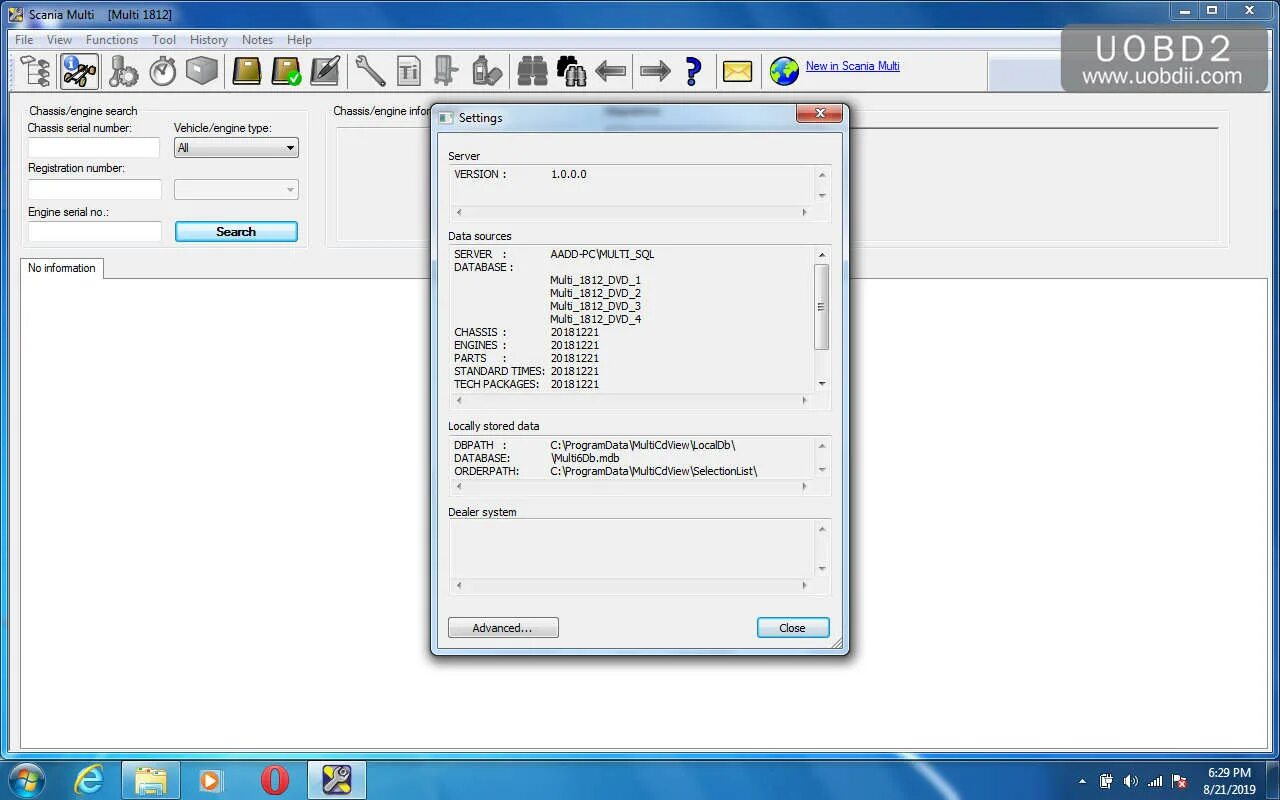Show hidden tray icons arrow

pyautogui.click(x=1082, y=781)
